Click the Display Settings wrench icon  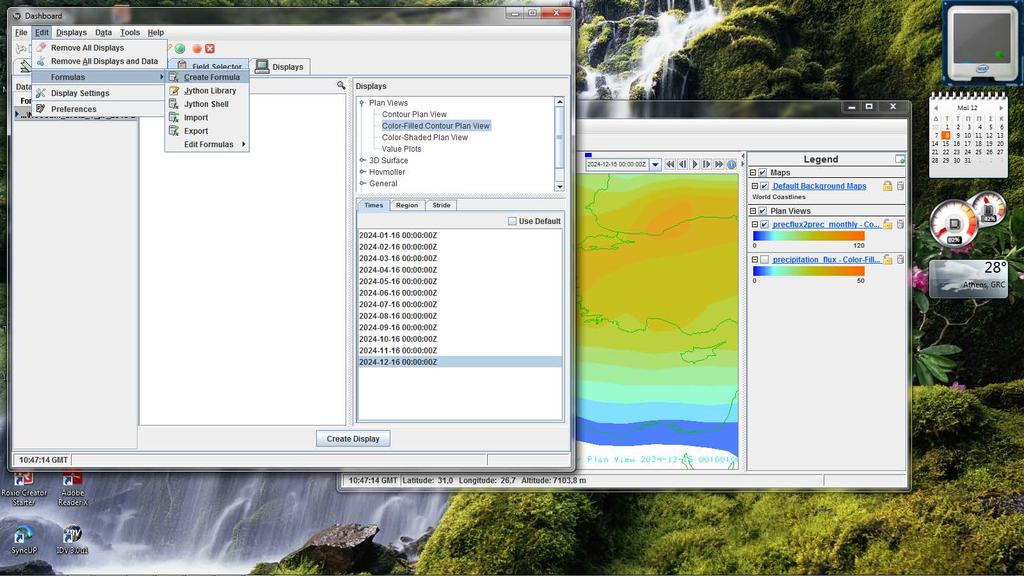pyautogui.click(x=40, y=93)
